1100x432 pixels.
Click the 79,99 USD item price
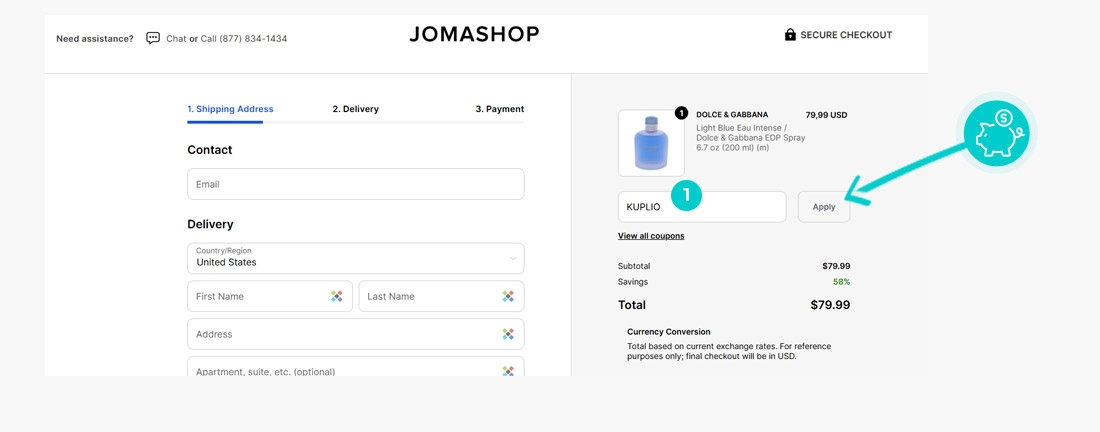(x=826, y=114)
